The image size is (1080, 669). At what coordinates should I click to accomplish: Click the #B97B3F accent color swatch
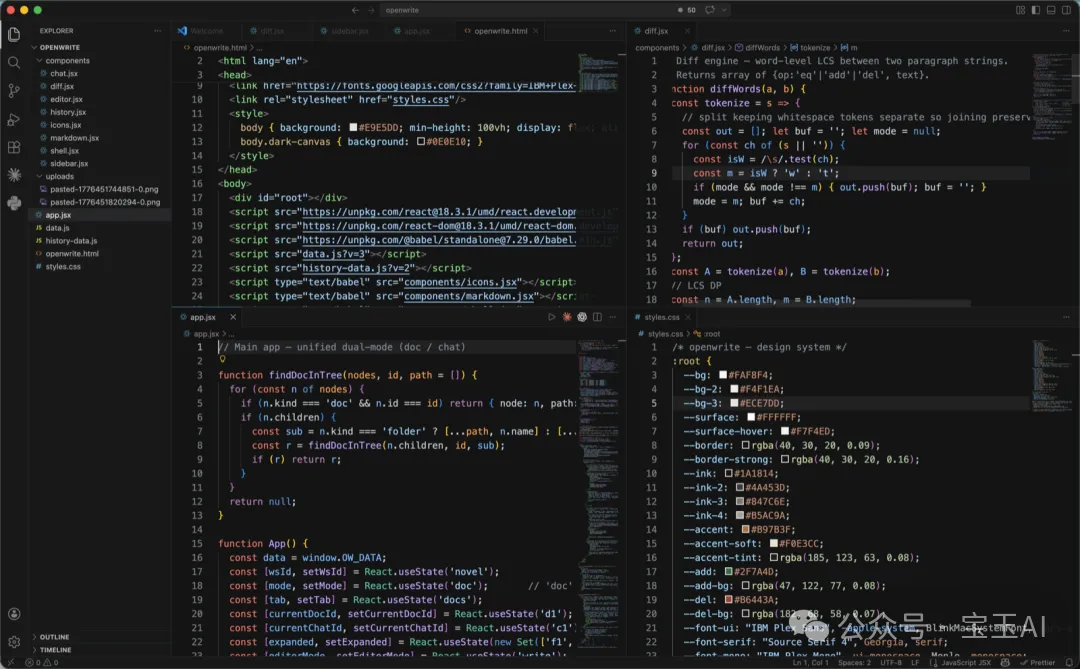[745, 530]
